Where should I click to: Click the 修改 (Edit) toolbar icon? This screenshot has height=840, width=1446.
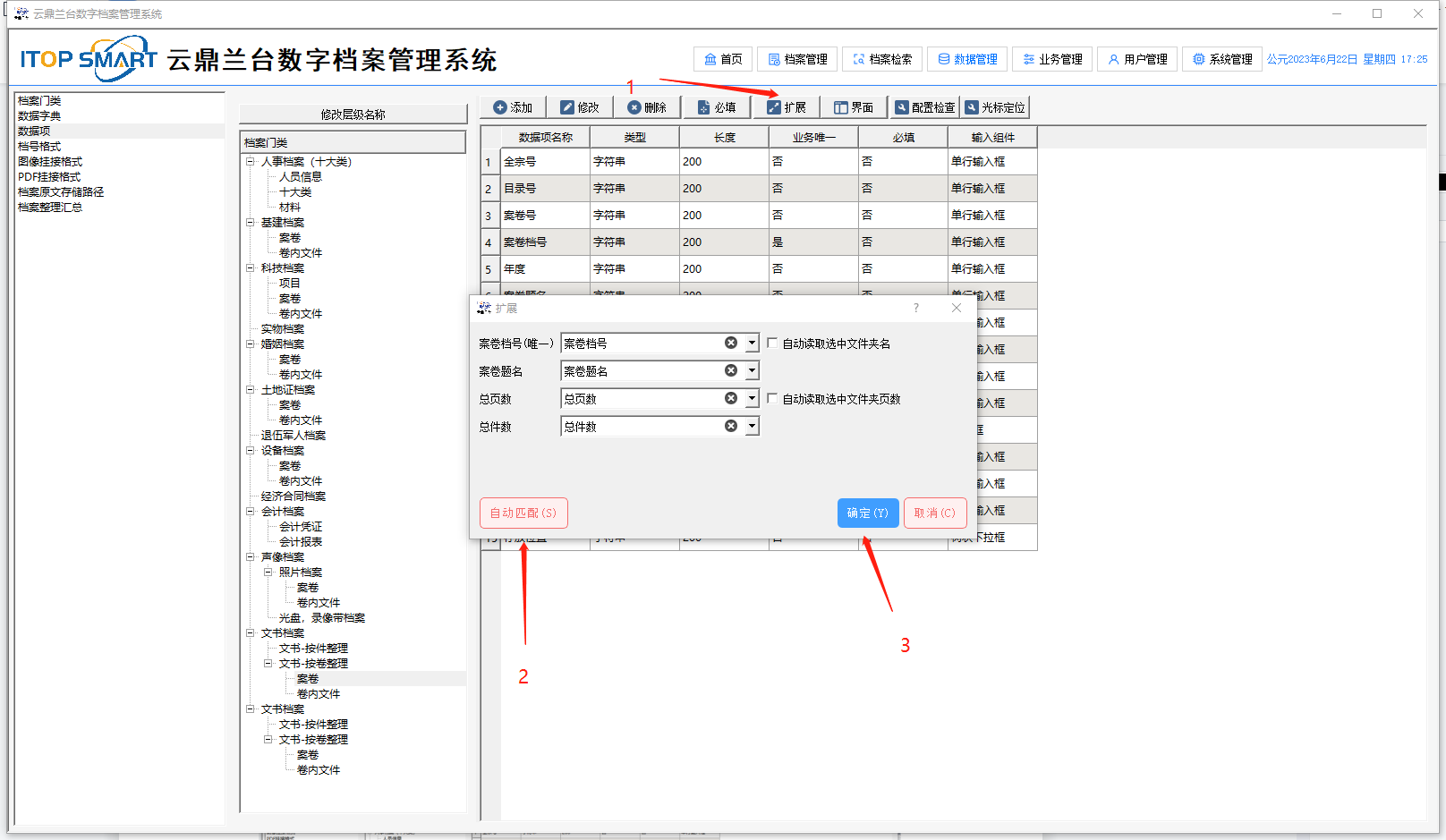567,107
